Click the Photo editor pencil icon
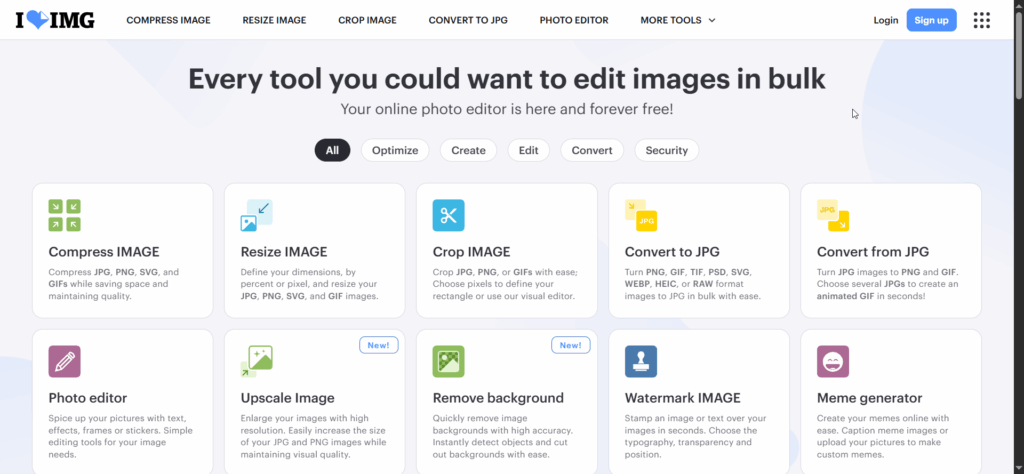 [65, 361]
